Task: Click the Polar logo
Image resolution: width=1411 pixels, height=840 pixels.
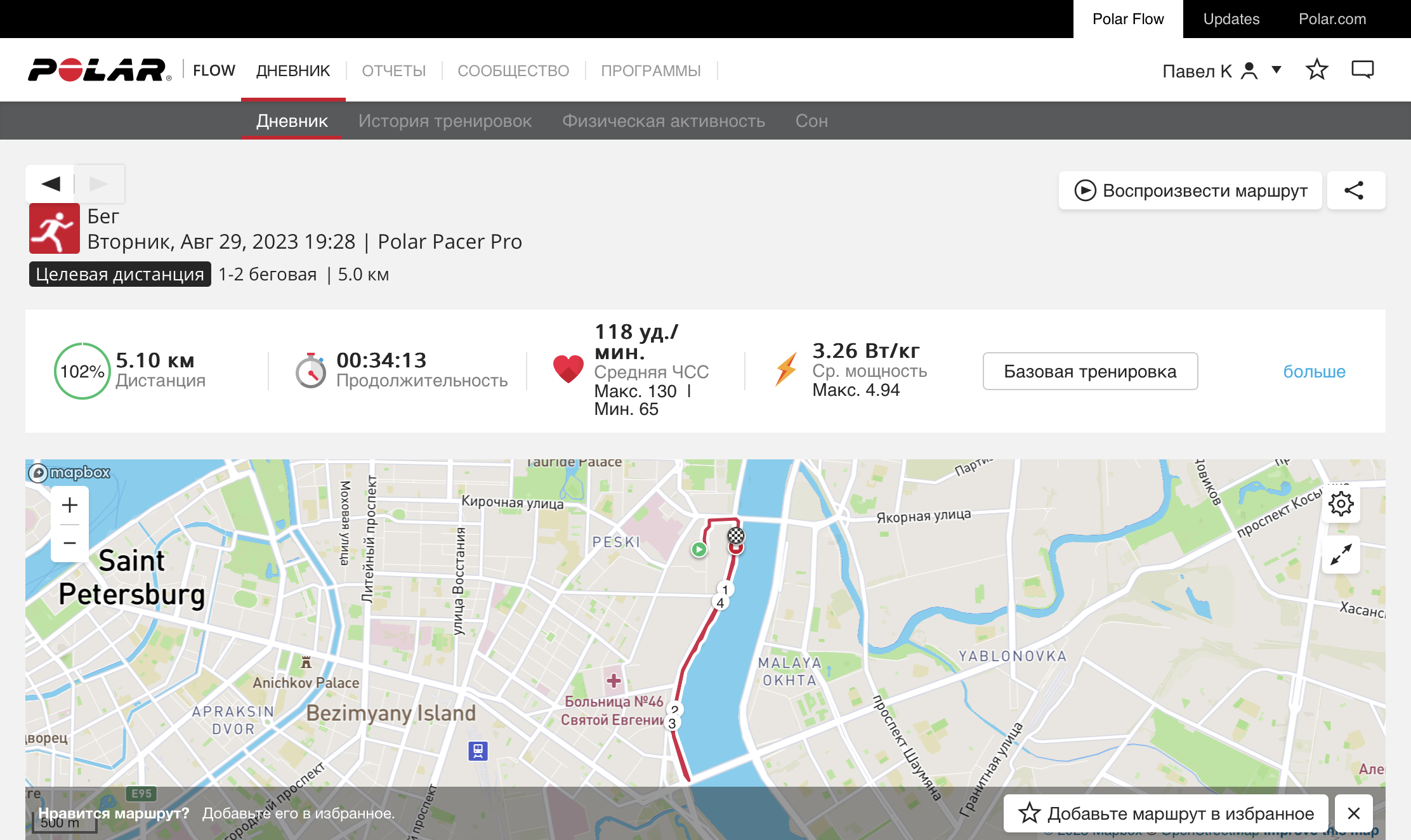Action: click(100, 70)
